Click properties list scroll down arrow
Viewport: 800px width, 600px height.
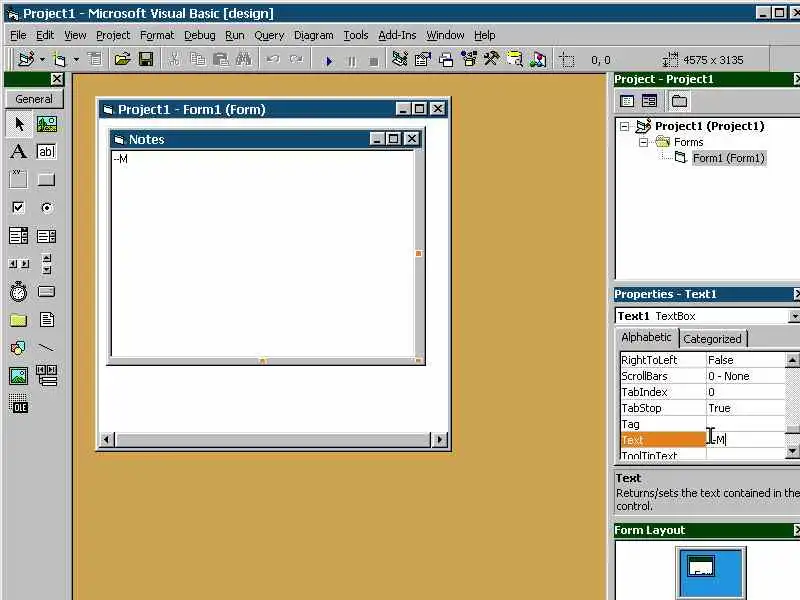792,451
